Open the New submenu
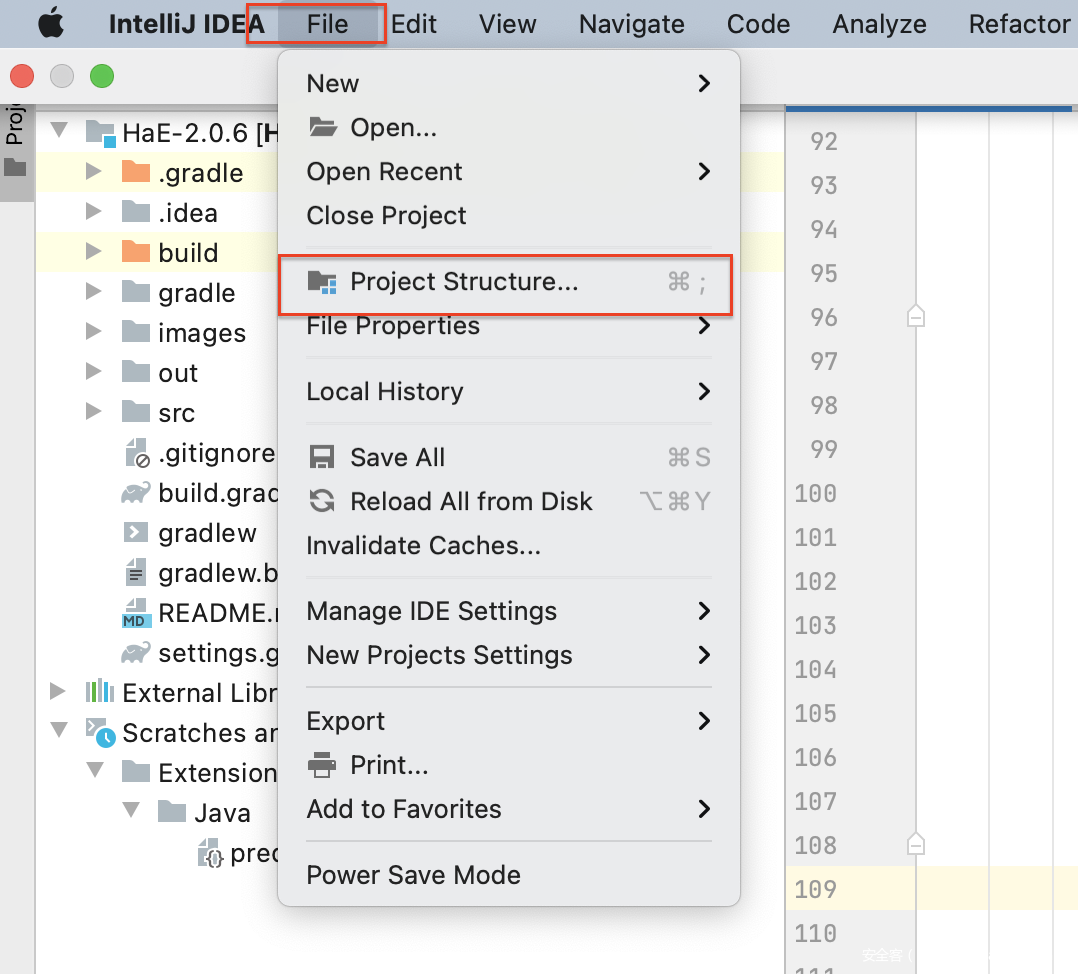Screen dimensions: 1078x974 pyautogui.click(x=509, y=83)
